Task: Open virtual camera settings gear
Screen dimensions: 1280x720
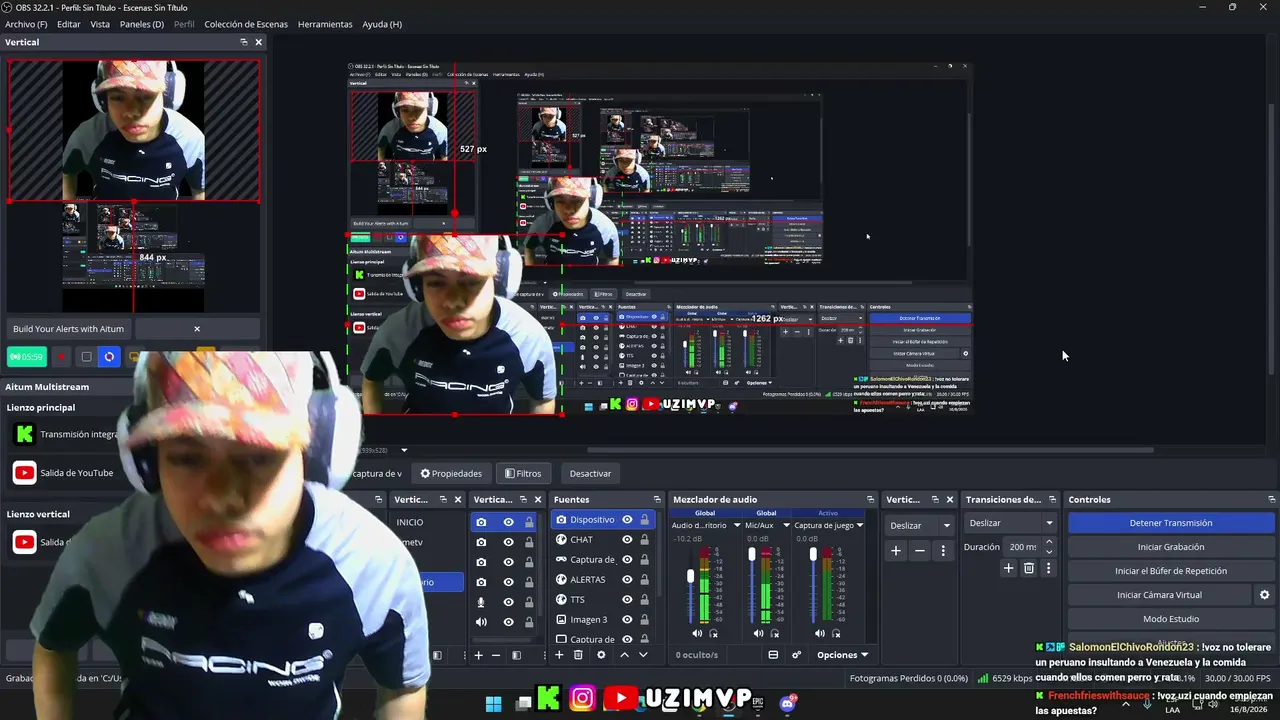Action: point(1264,595)
